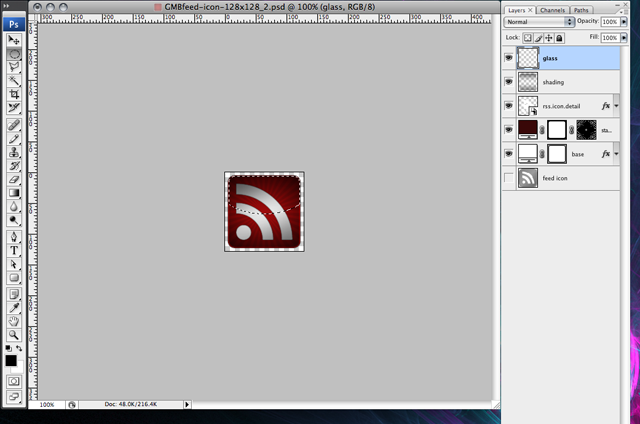The image size is (640, 424).
Task: Click the radial pattern mask thumbnail
Action: click(x=586, y=130)
